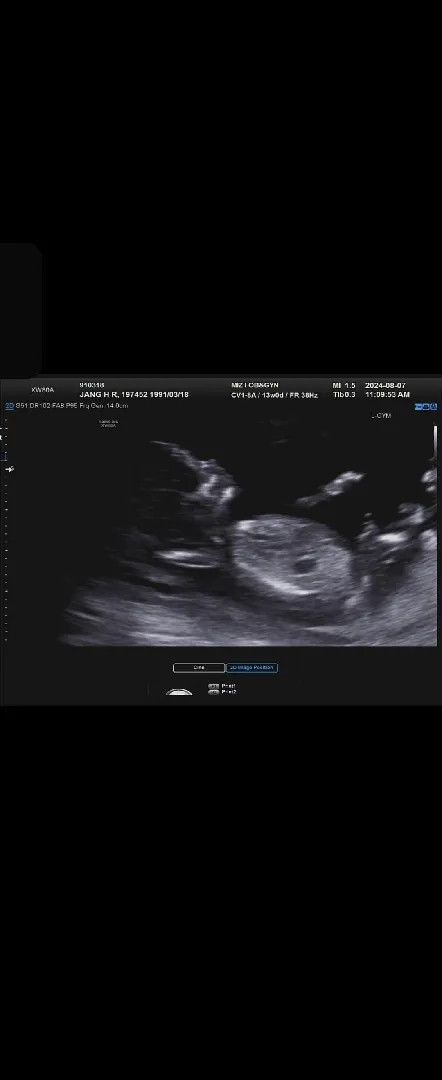Viewport: 442px width, 1080px height.
Task: Click the 2D mode indicator label
Action: point(9,406)
